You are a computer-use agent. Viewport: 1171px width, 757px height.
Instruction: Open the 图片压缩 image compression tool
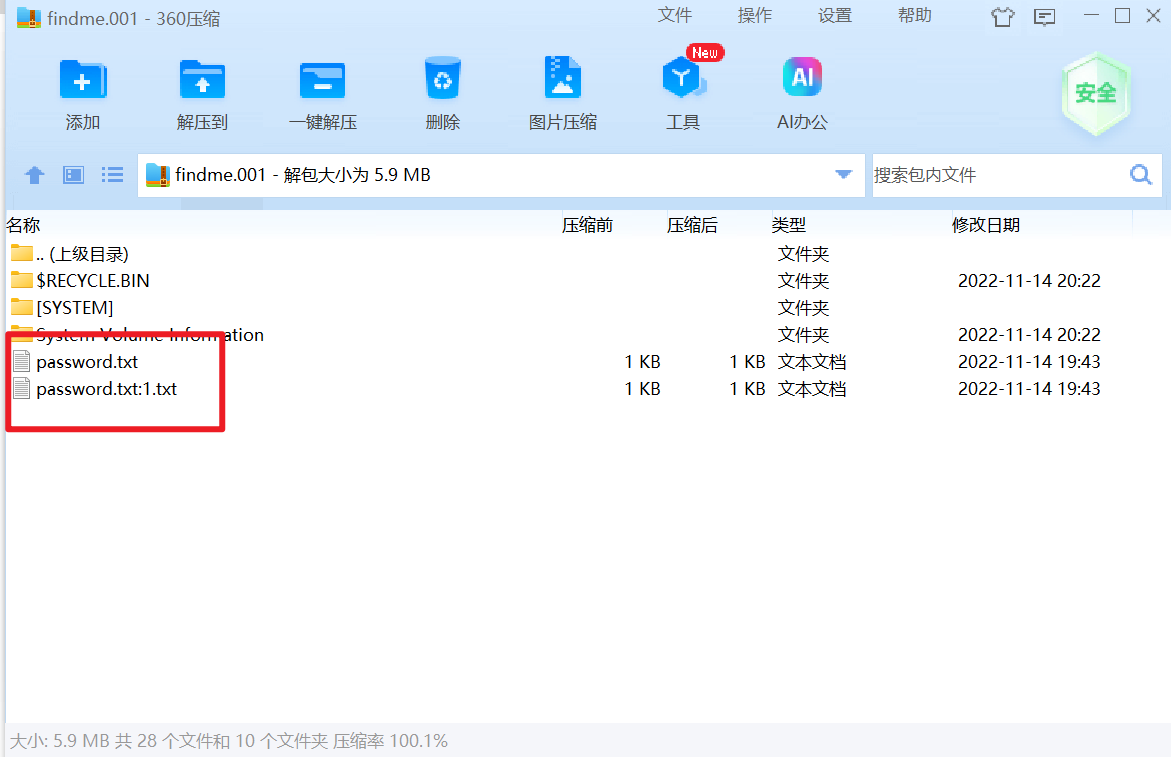pos(563,79)
